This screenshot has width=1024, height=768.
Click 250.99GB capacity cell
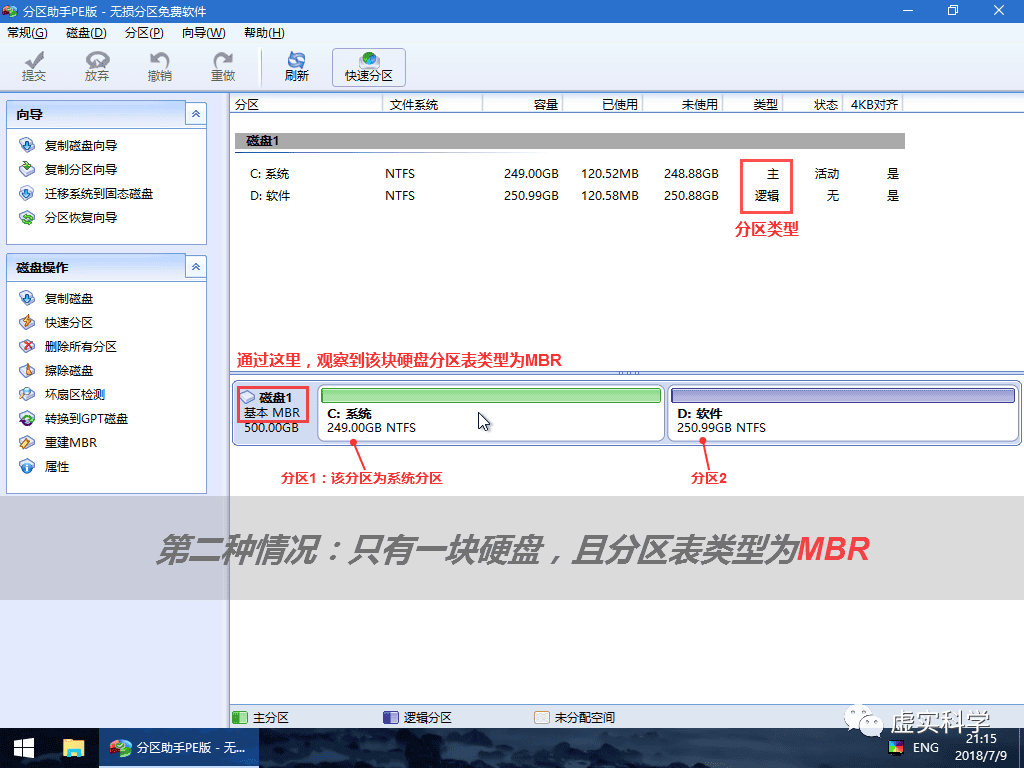pos(531,195)
